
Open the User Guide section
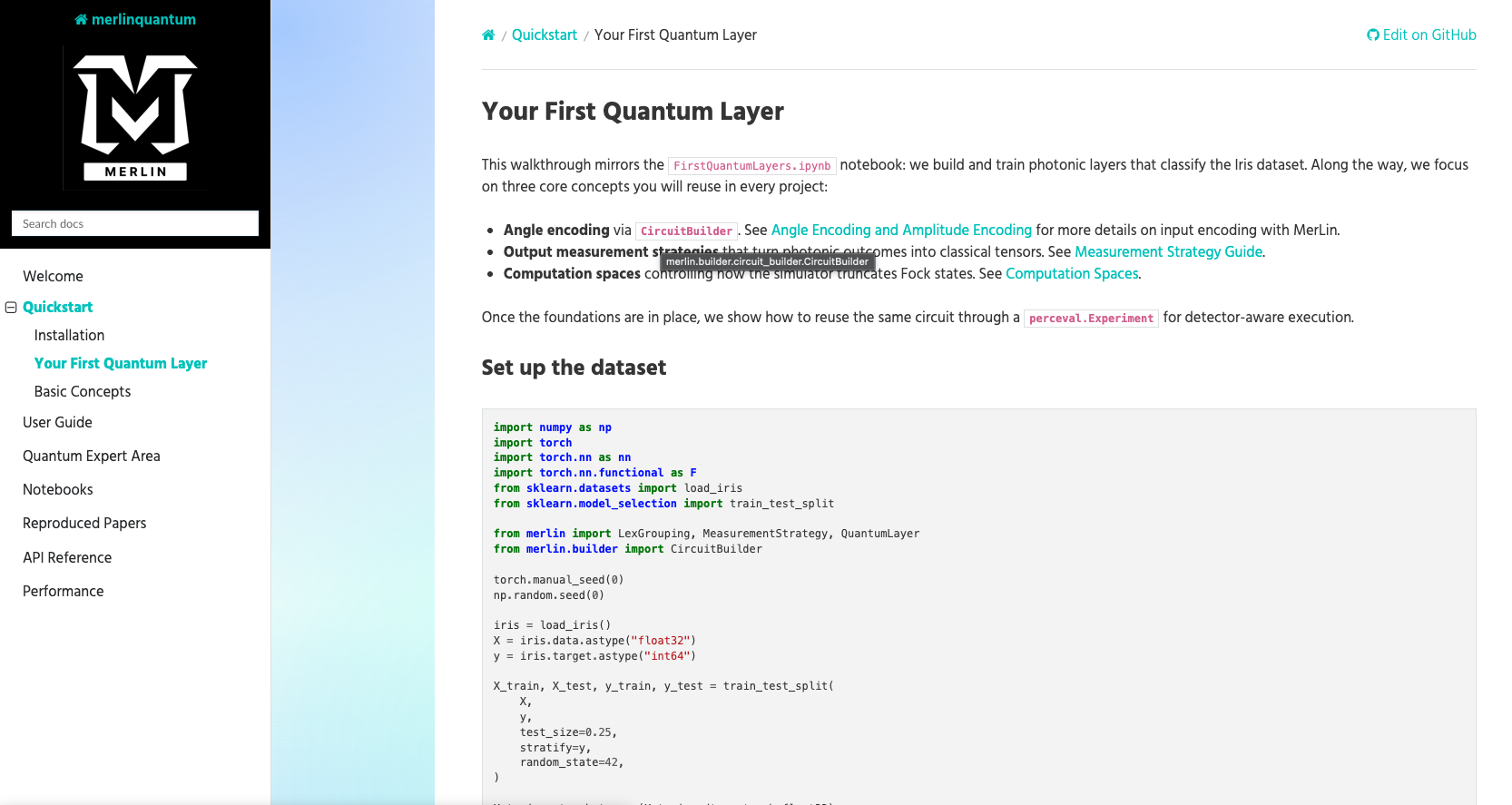(x=57, y=422)
